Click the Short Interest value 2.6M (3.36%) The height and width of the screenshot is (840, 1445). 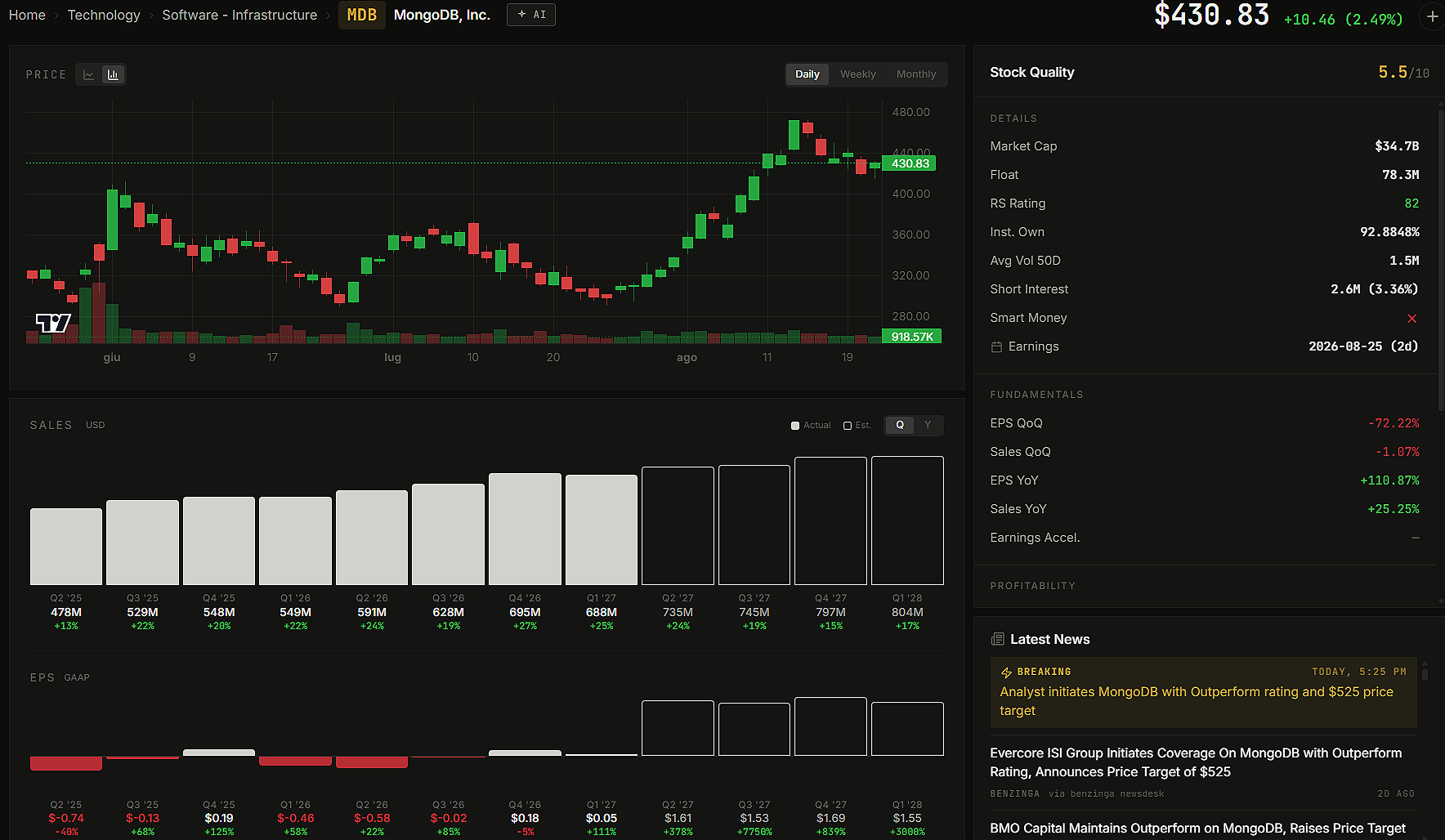coord(1375,289)
